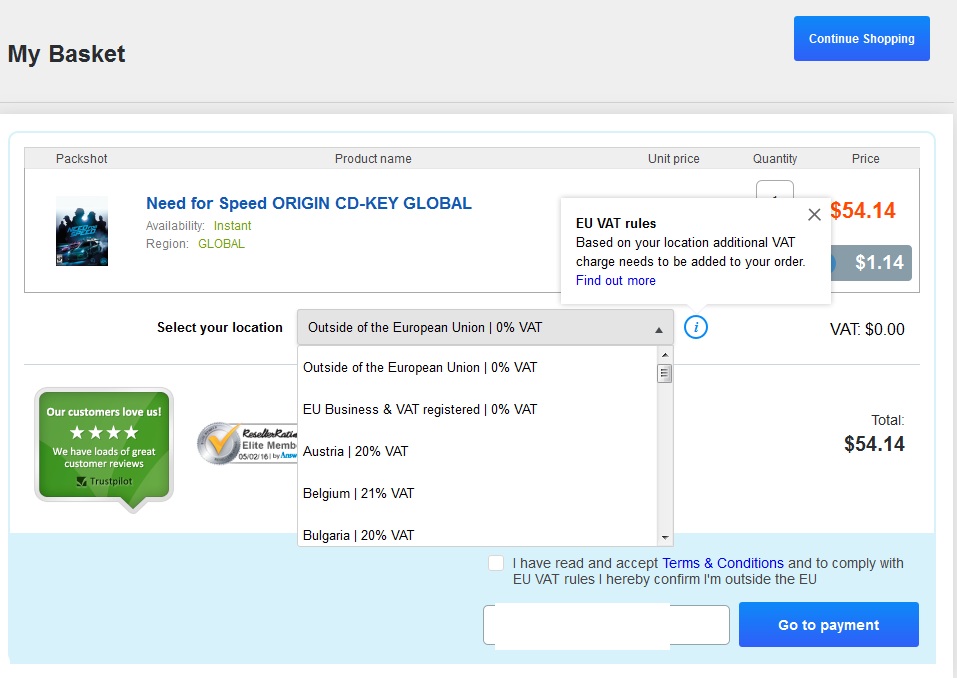
Task: Select EU Business & VAT registered option
Action: point(477,409)
